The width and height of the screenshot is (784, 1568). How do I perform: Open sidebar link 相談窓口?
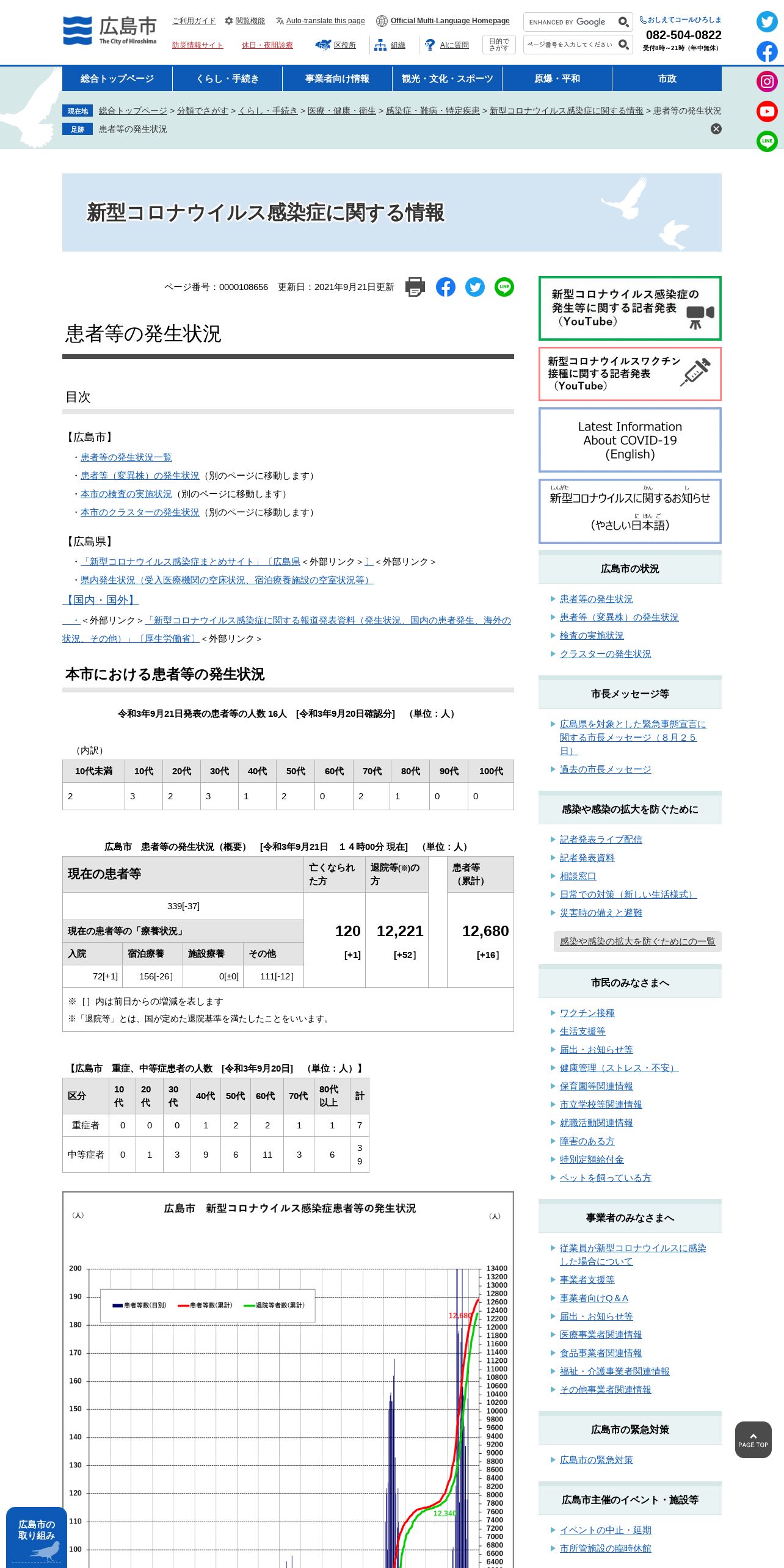[578, 876]
